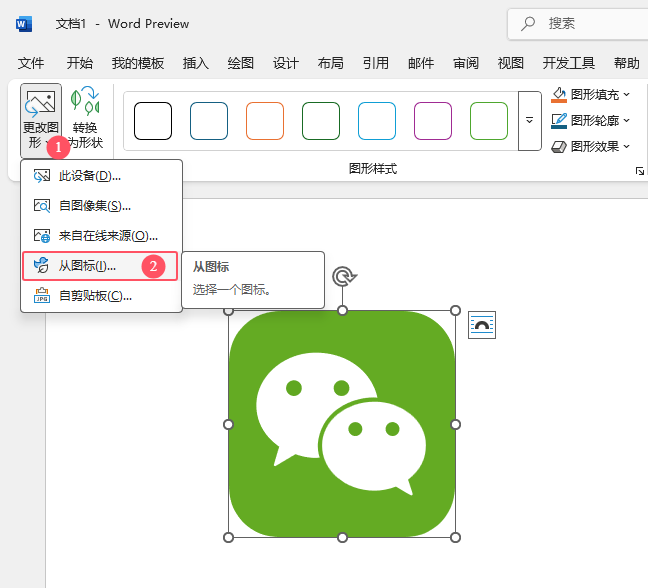The height and width of the screenshot is (588, 648).
Task: Switch to the Help (帮助) tab
Action: (x=627, y=63)
